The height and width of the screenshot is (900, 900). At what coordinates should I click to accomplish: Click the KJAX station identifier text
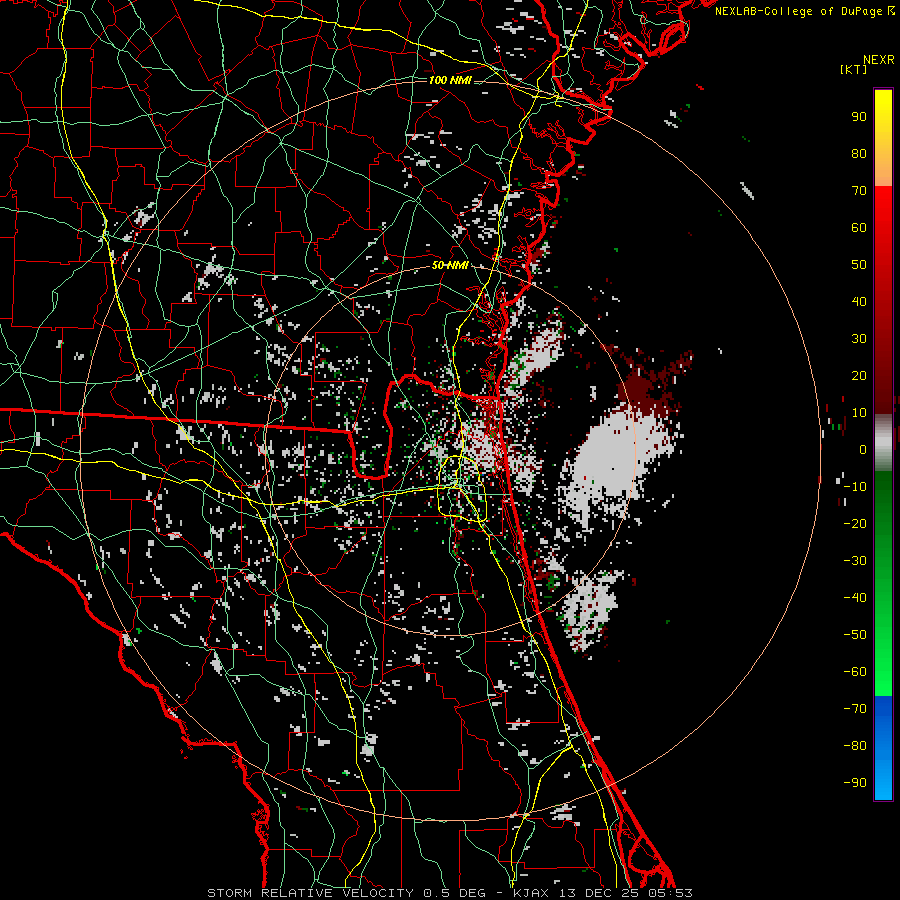[x=534, y=893]
